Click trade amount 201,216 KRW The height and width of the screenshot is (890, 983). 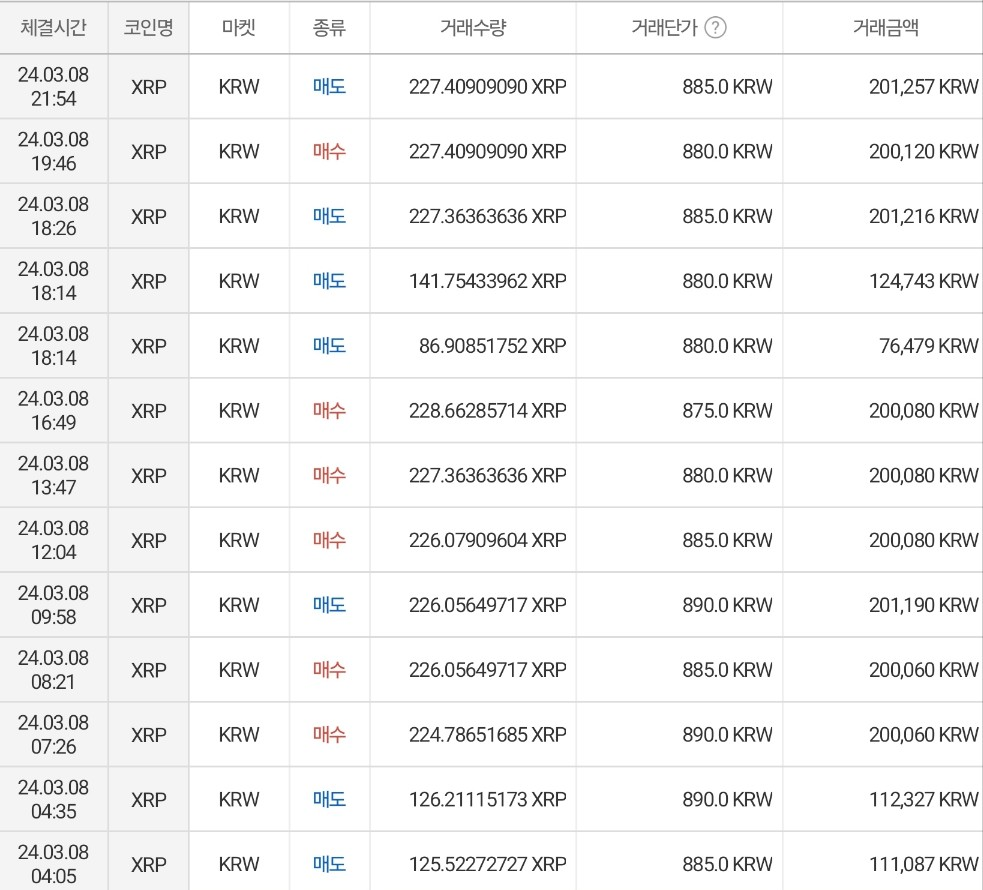click(923, 216)
